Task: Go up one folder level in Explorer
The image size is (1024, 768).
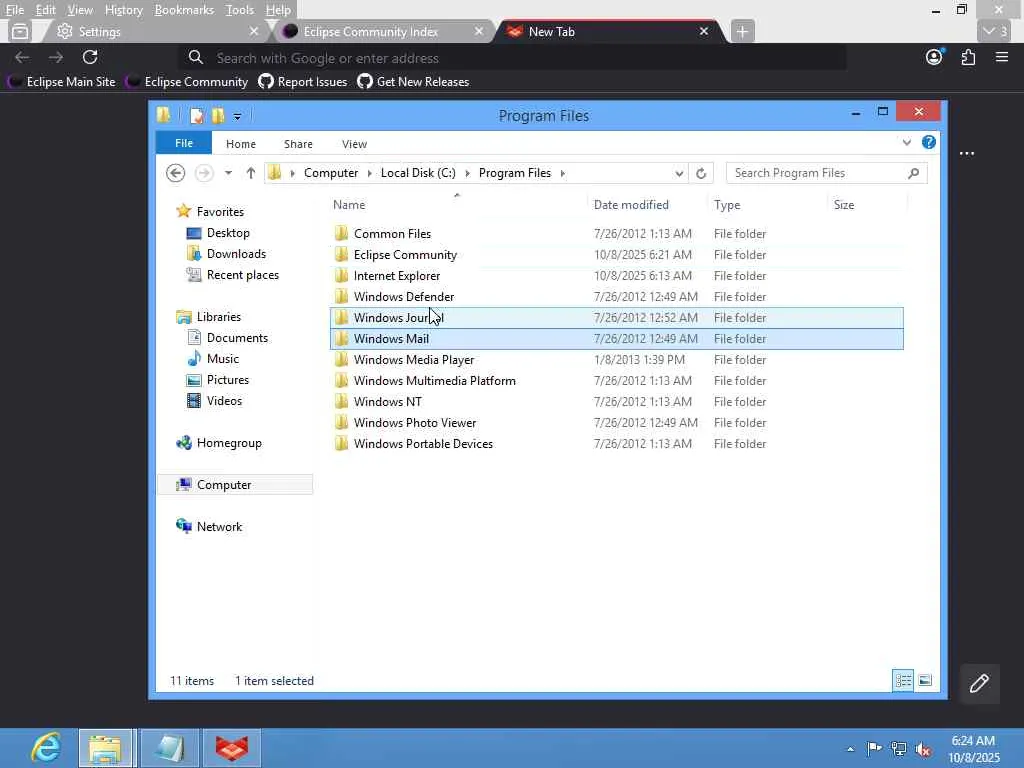Action: [251, 173]
